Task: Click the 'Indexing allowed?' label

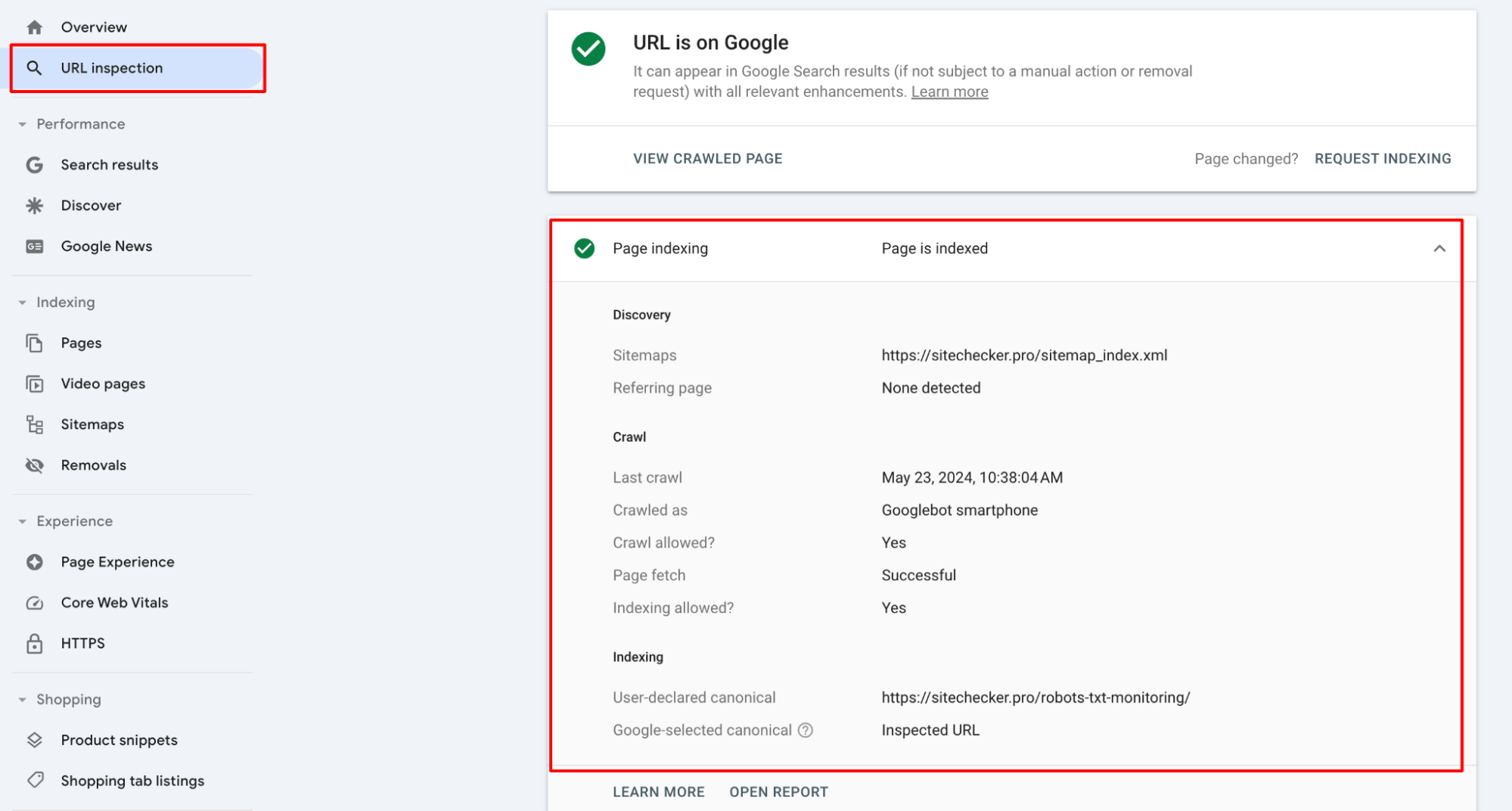Action: point(673,607)
